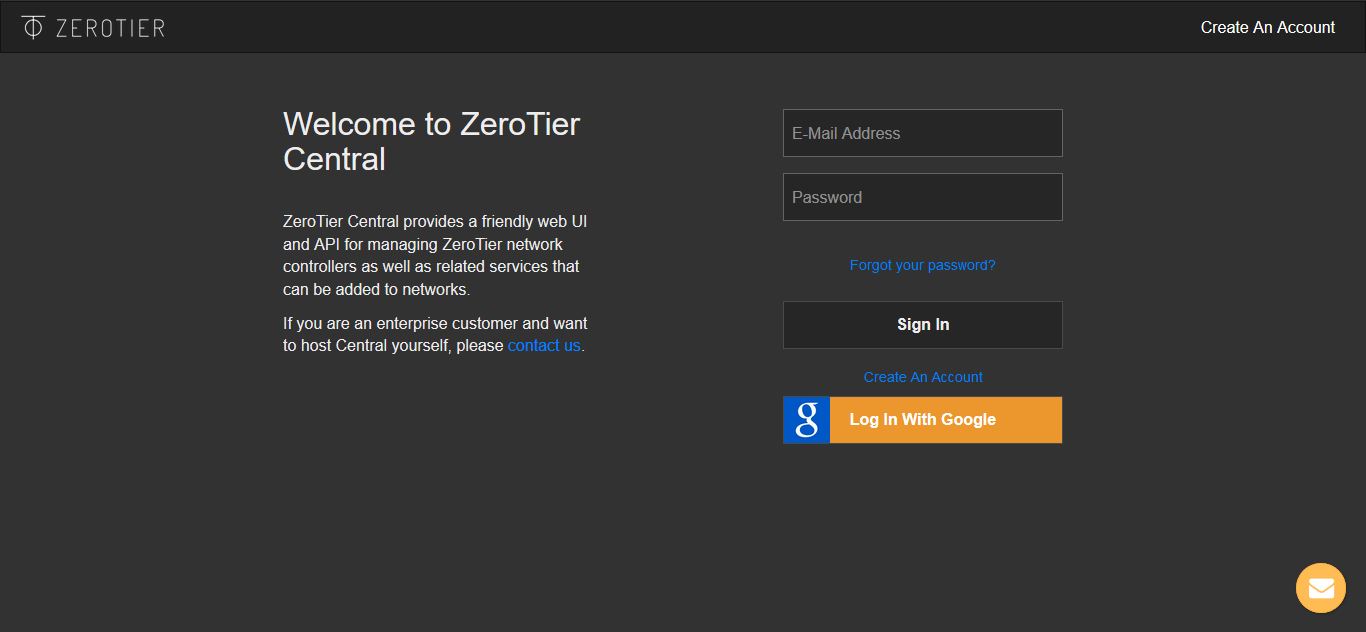Select the Google logo on the login button
Image resolution: width=1366 pixels, height=632 pixels.
[806, 419]
